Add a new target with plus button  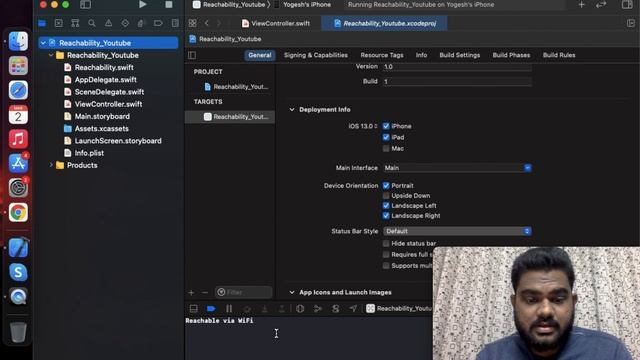191,292
